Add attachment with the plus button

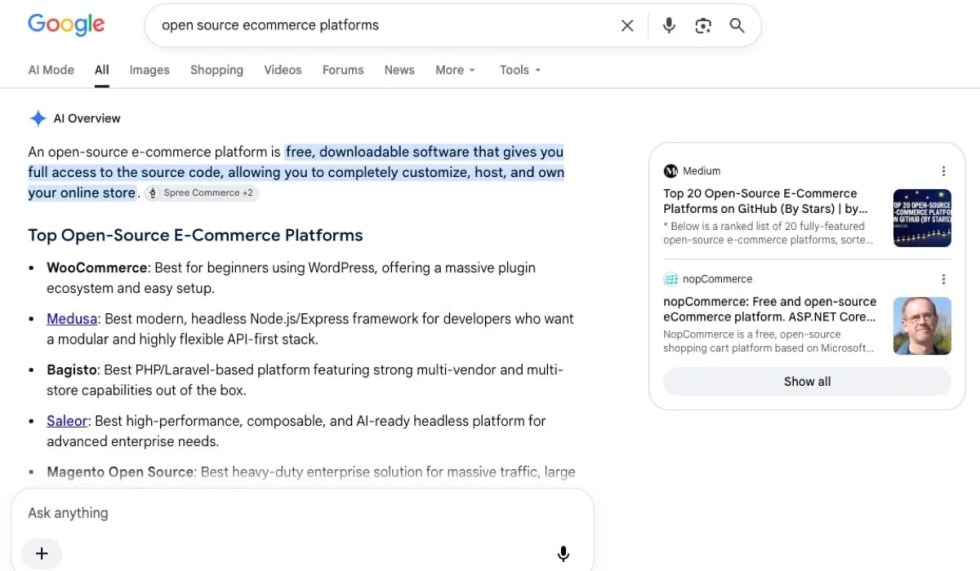[42, 554]
